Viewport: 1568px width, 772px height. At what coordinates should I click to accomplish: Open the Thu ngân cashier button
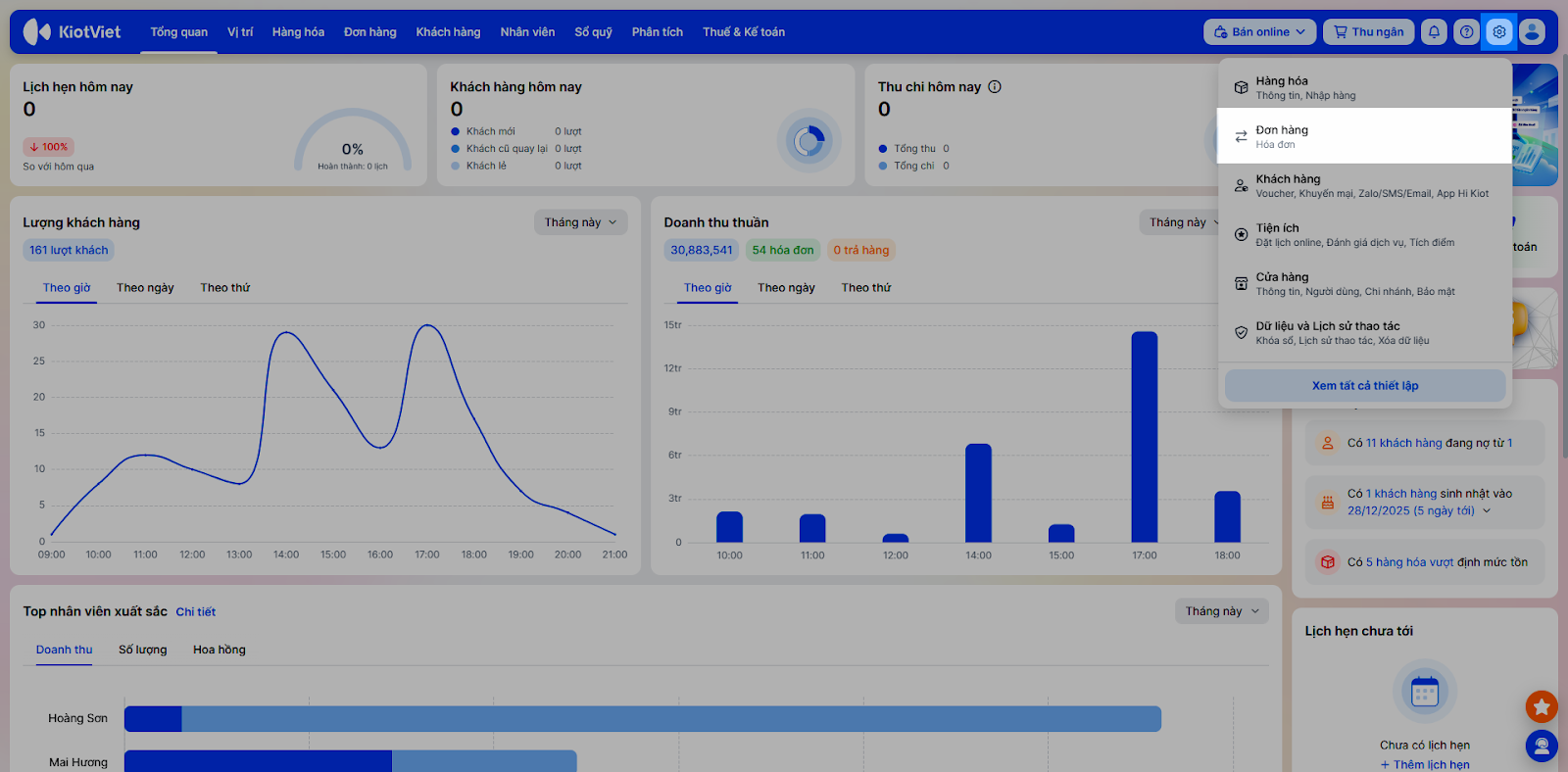point(1369,32)
